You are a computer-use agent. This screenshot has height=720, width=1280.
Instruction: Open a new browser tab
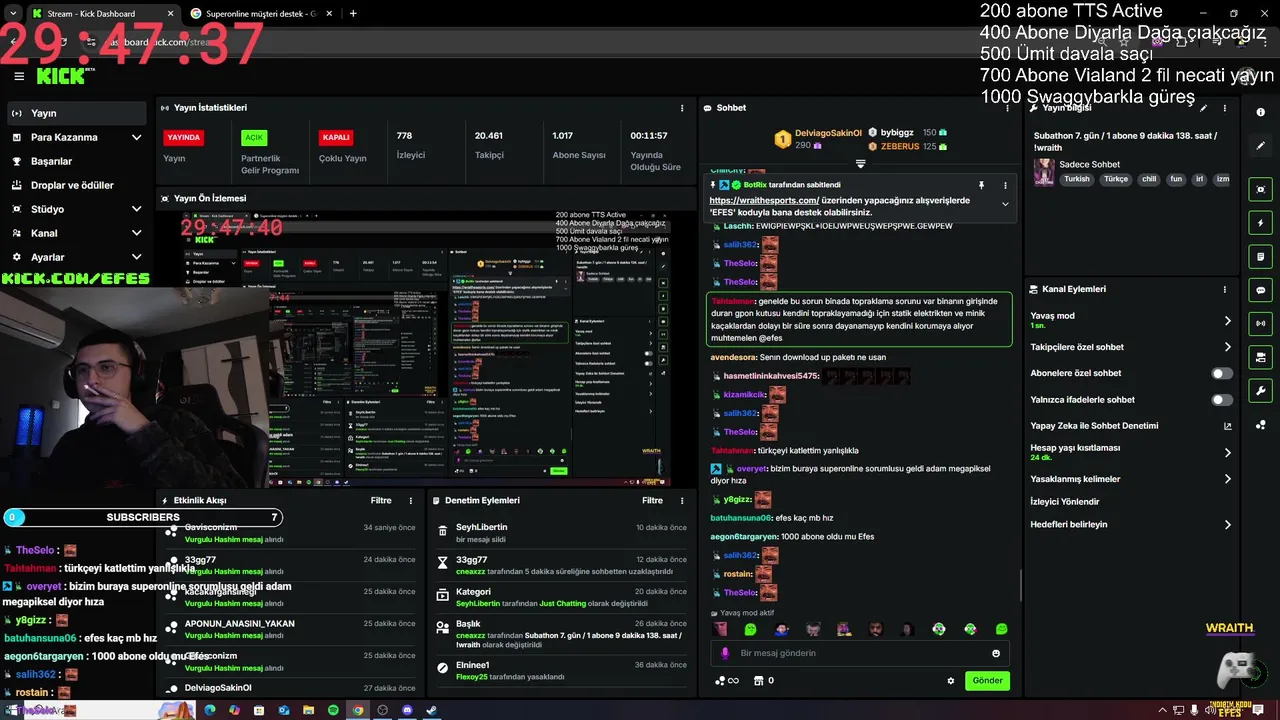tap(353, 14)
